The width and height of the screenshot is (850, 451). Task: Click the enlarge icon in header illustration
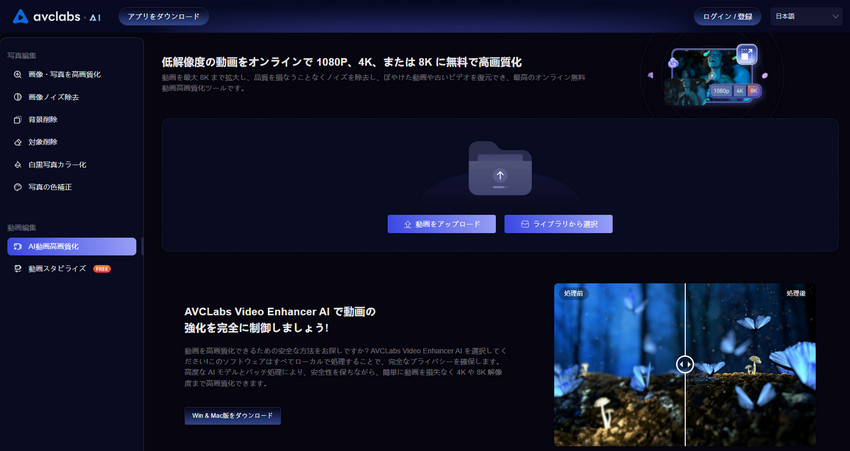click(747, 54)
